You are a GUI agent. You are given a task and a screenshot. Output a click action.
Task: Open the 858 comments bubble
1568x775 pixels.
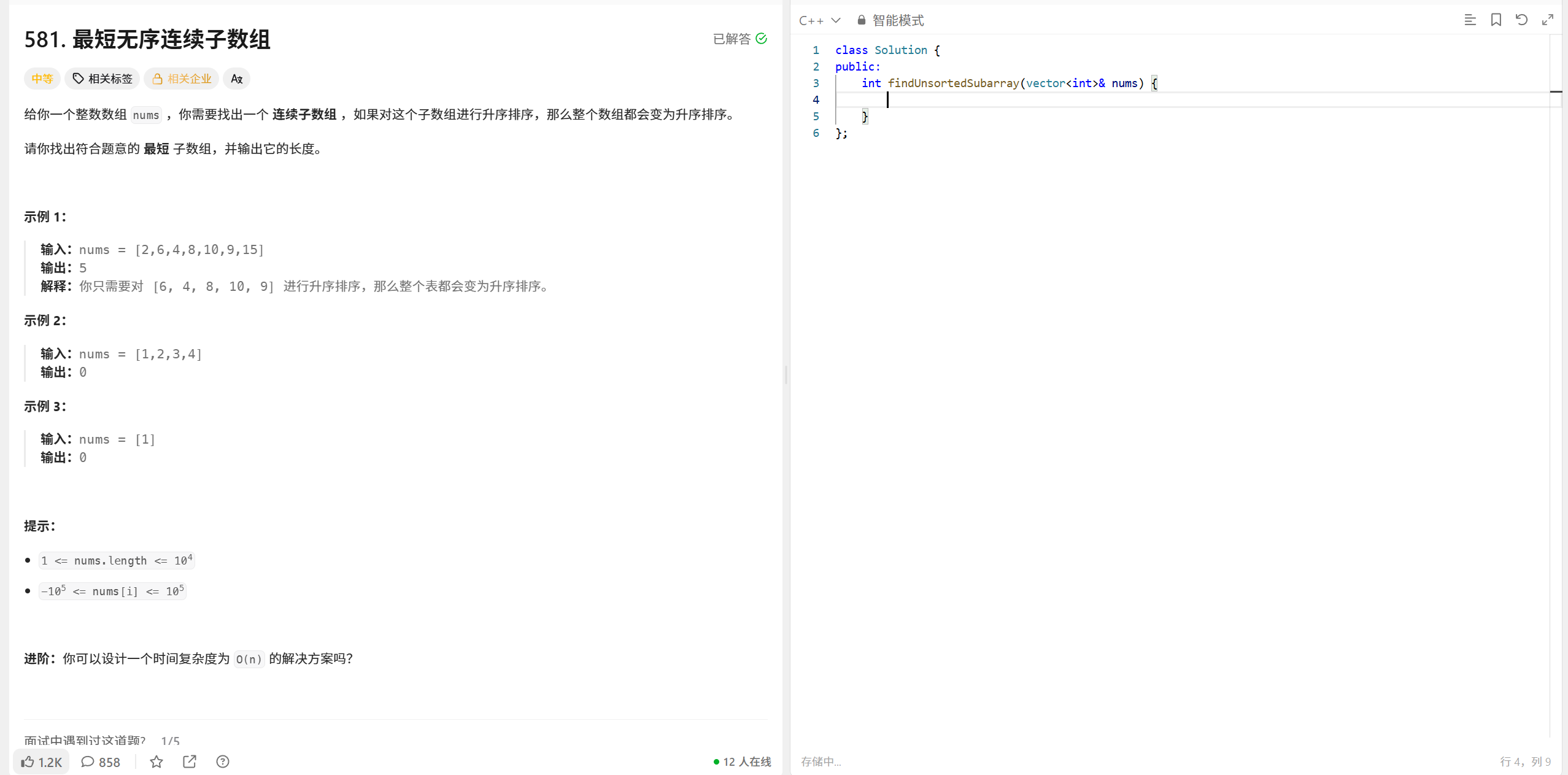101,762
